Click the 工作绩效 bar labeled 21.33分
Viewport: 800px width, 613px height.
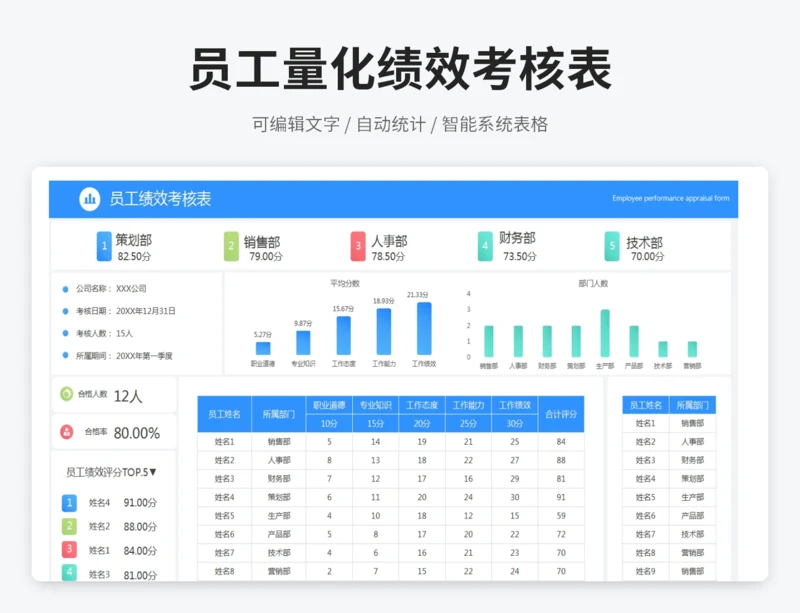click(424, 328)
